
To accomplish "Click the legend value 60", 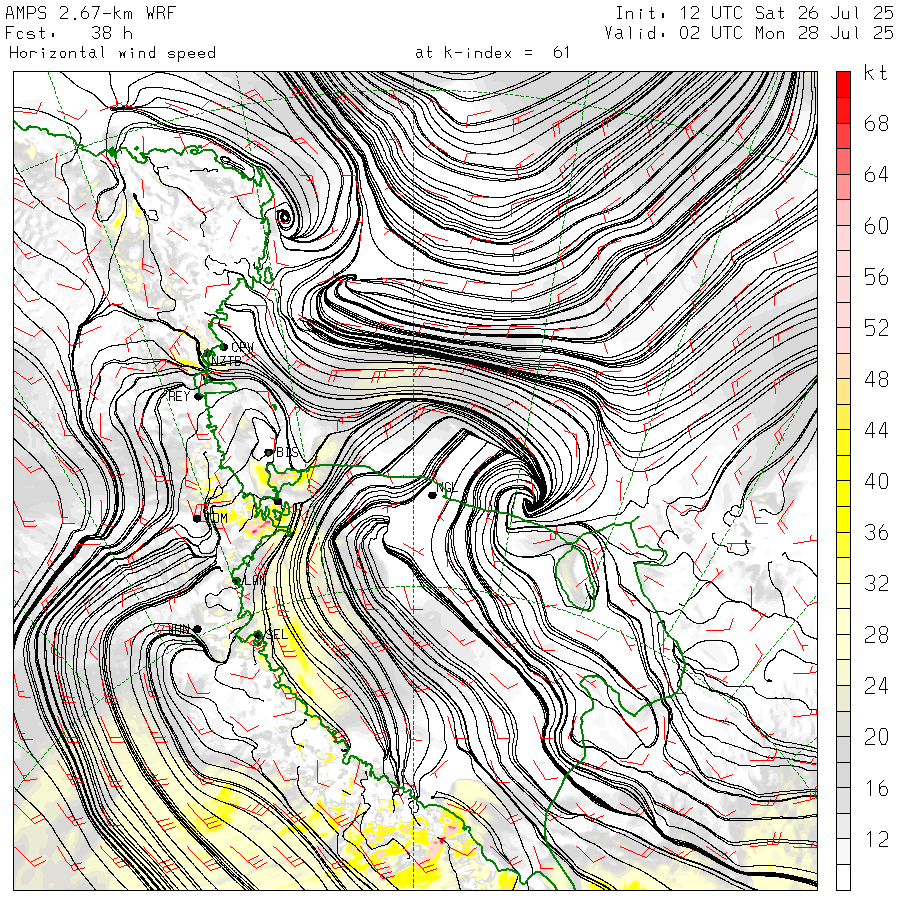I will (x=876, y=226).
